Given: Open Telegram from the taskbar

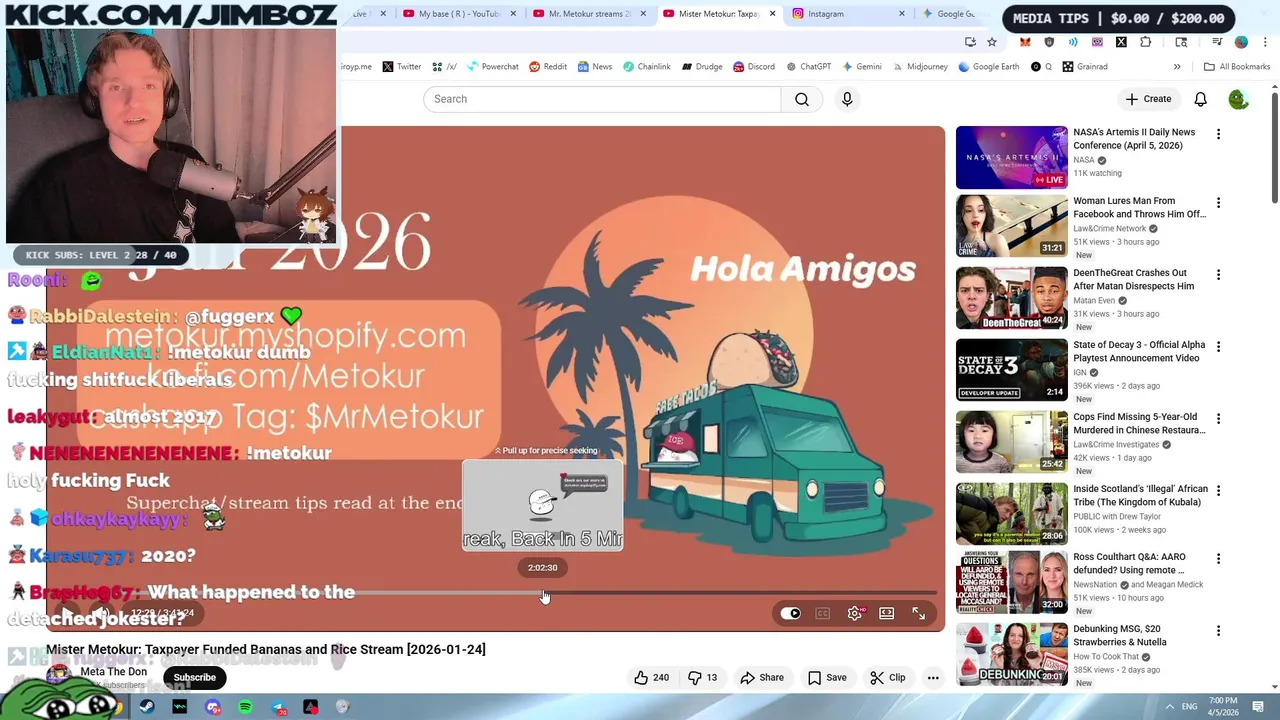Looking at the screenshot, I should coord(278,707).
